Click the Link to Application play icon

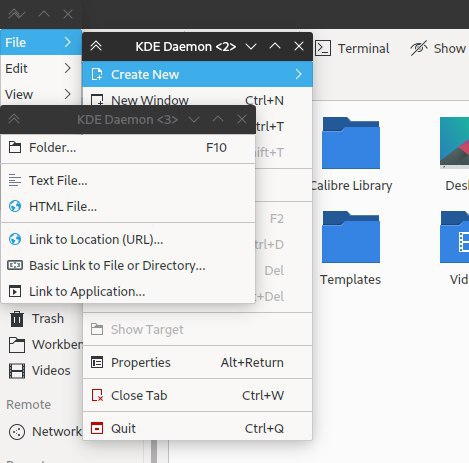[15, 291]
